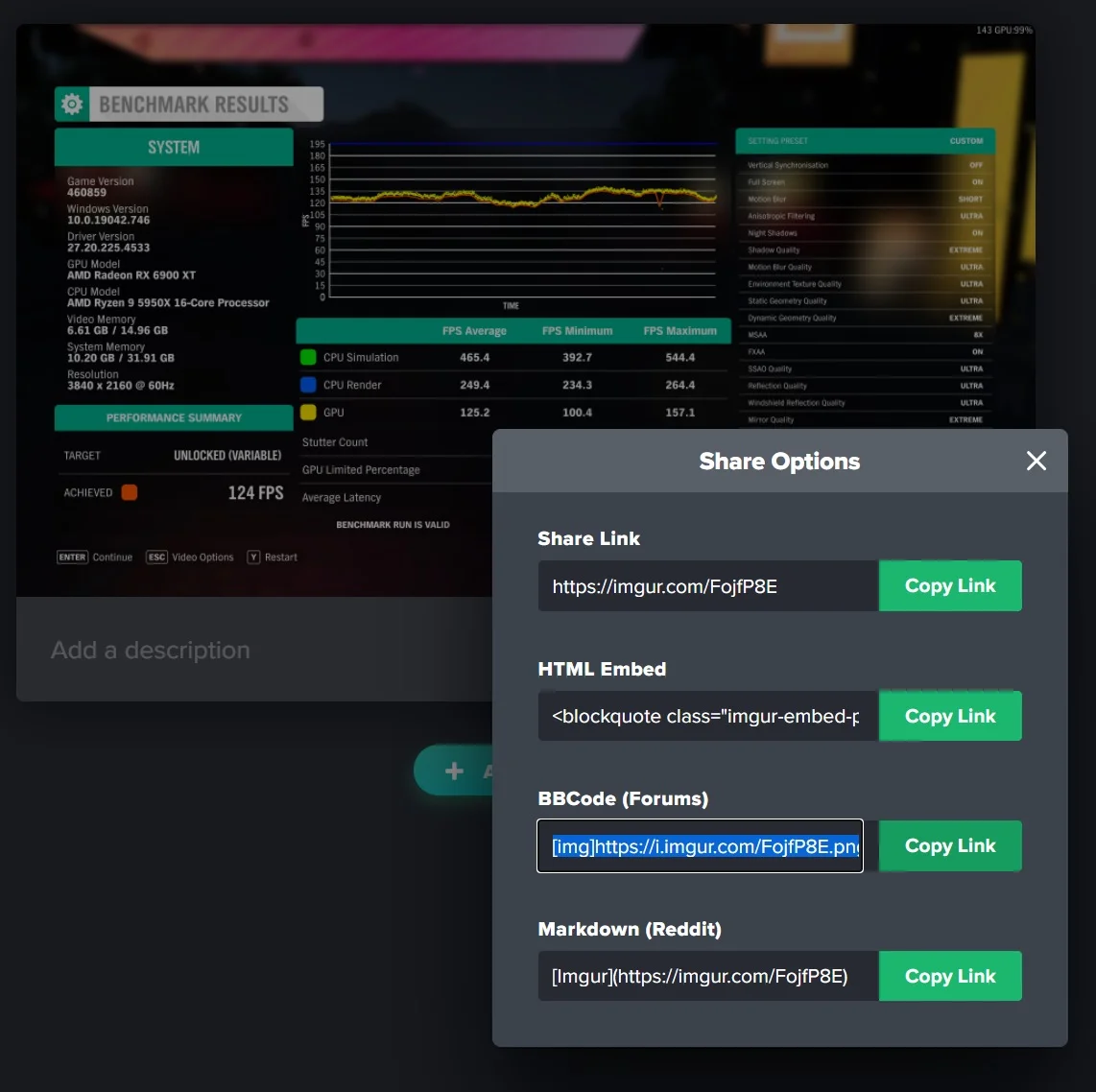This screenshot has height=1092, width=1096.
Task: Click the "UNLOCKED (VARIABLE)" target value
Action: click(227, 456)
